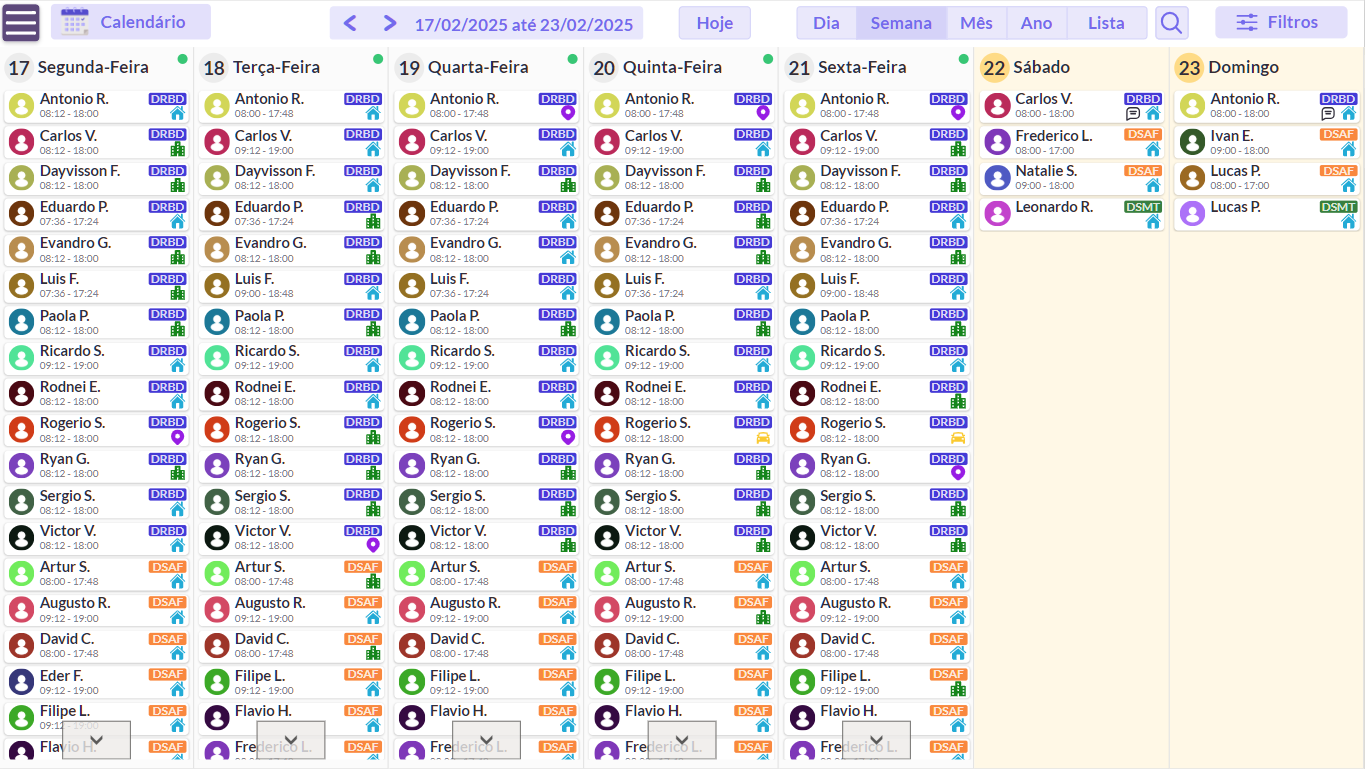The height and width of the screenshot is (769, 1365).
Task: Go to previous week arrow
Action: 349,23
